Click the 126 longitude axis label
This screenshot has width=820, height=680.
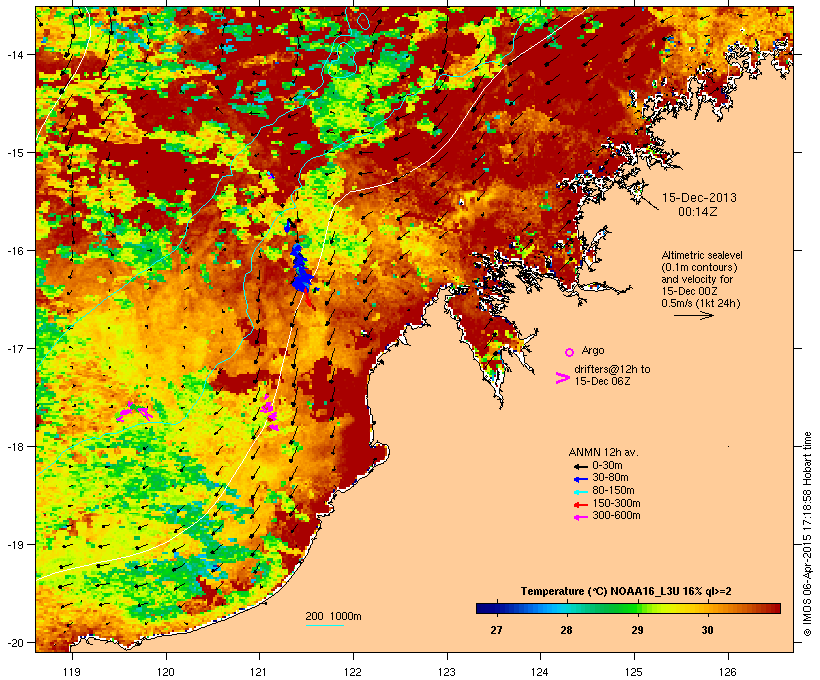tap(728, 672)
